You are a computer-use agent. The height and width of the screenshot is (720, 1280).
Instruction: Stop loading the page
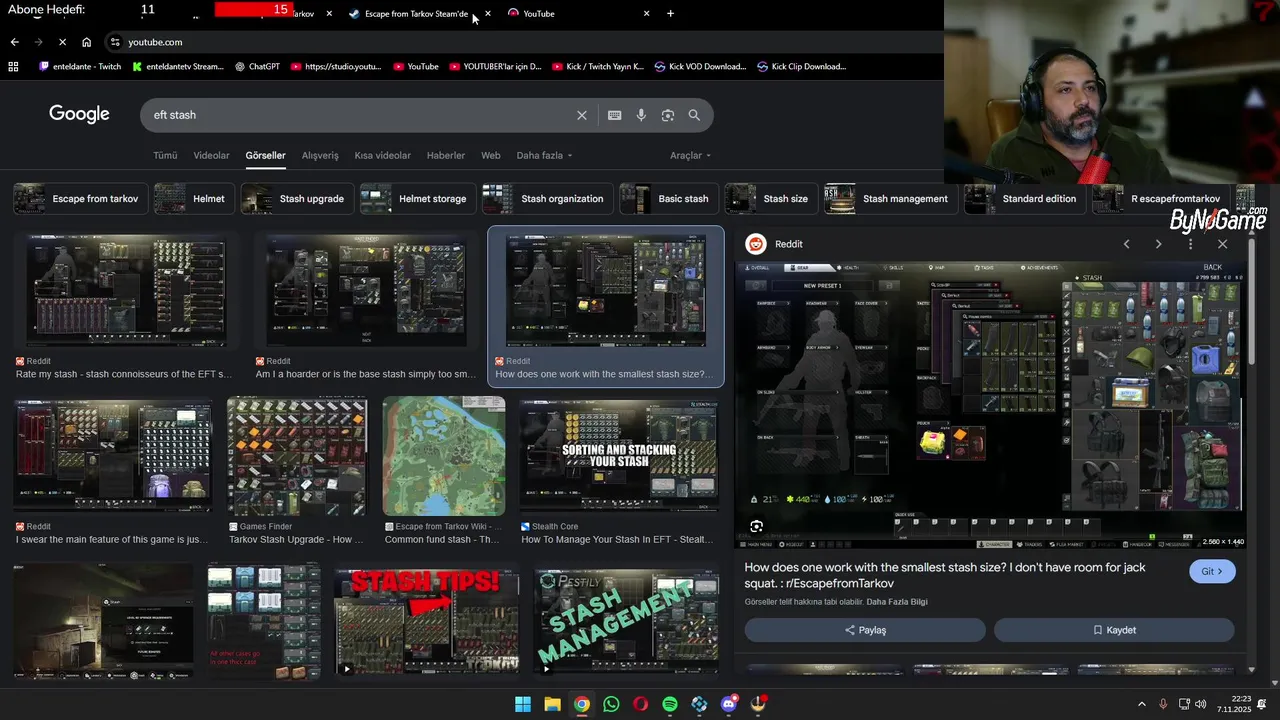[62, 42]
